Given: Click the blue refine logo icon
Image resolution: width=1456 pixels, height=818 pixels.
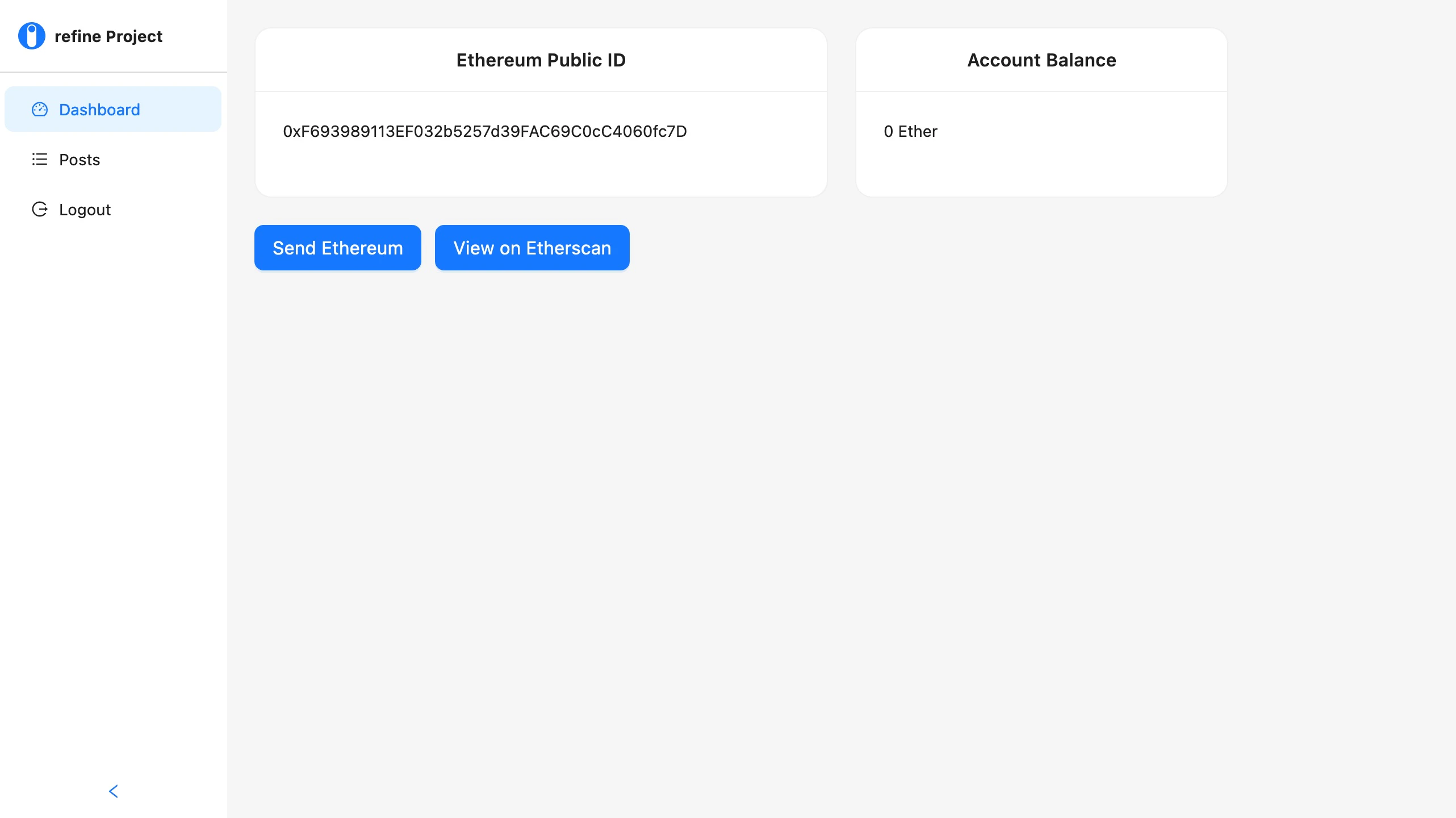Looking at the screenshot, I should point(32,36).
